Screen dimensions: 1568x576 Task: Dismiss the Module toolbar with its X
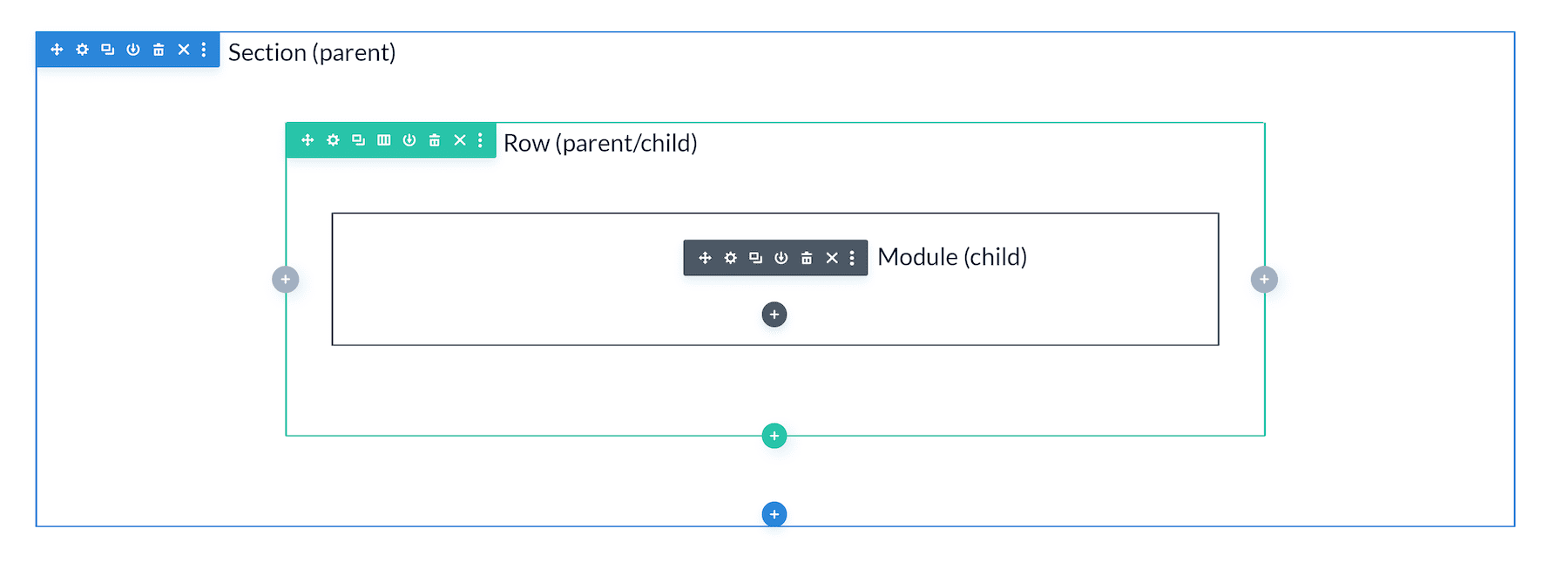(831, 257)
